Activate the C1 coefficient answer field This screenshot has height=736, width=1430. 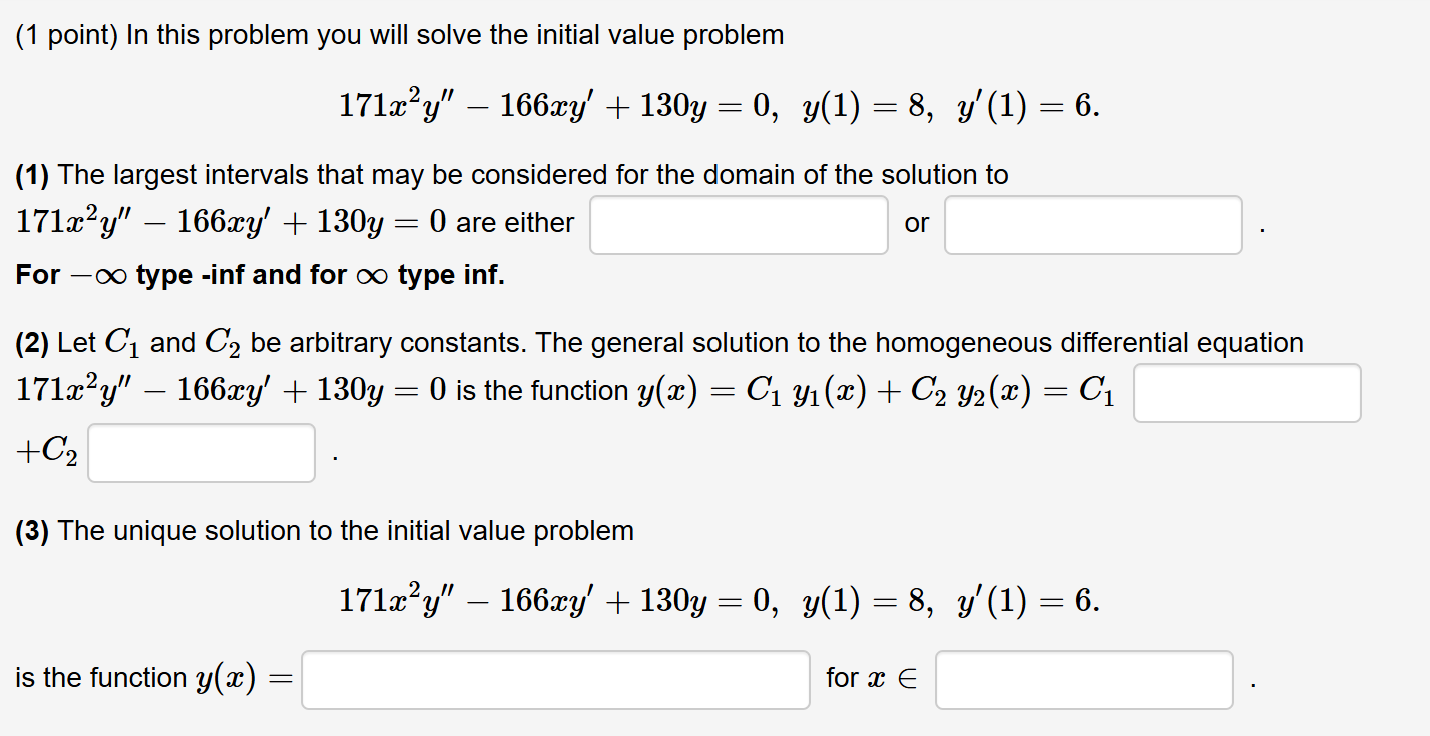pos(1247,393)
